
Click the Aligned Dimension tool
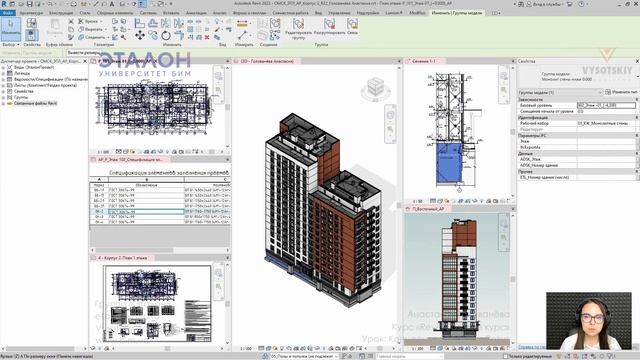242,36
